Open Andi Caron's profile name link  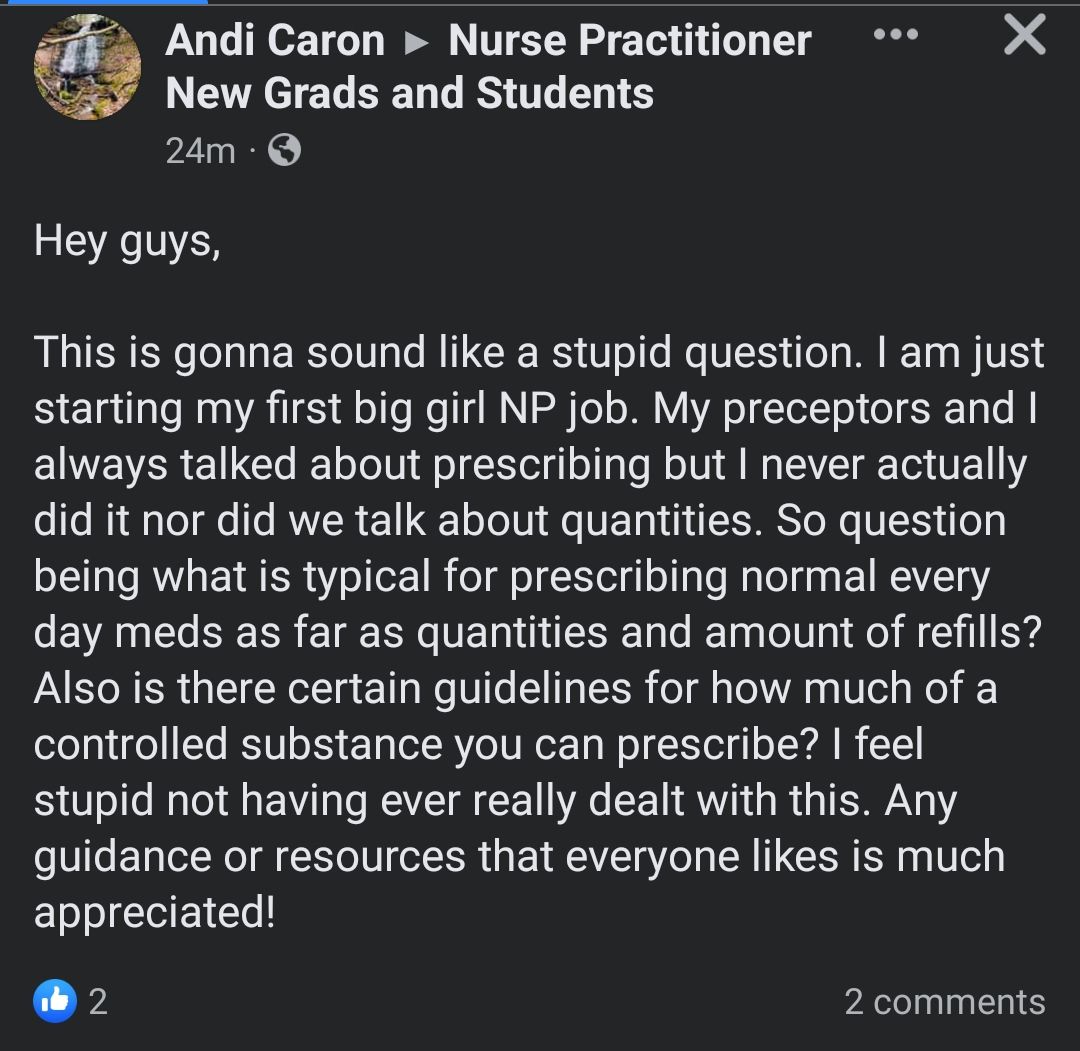pos(275,40)
